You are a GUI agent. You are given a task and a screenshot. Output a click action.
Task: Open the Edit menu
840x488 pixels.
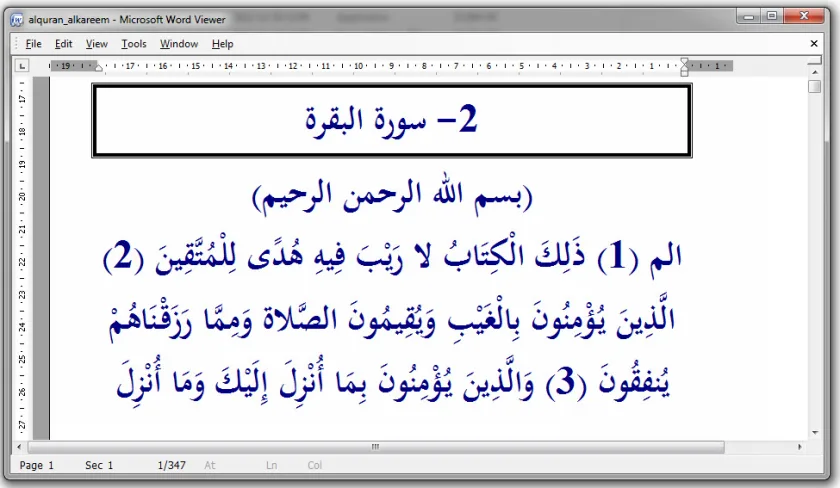[x=63, y=44]
